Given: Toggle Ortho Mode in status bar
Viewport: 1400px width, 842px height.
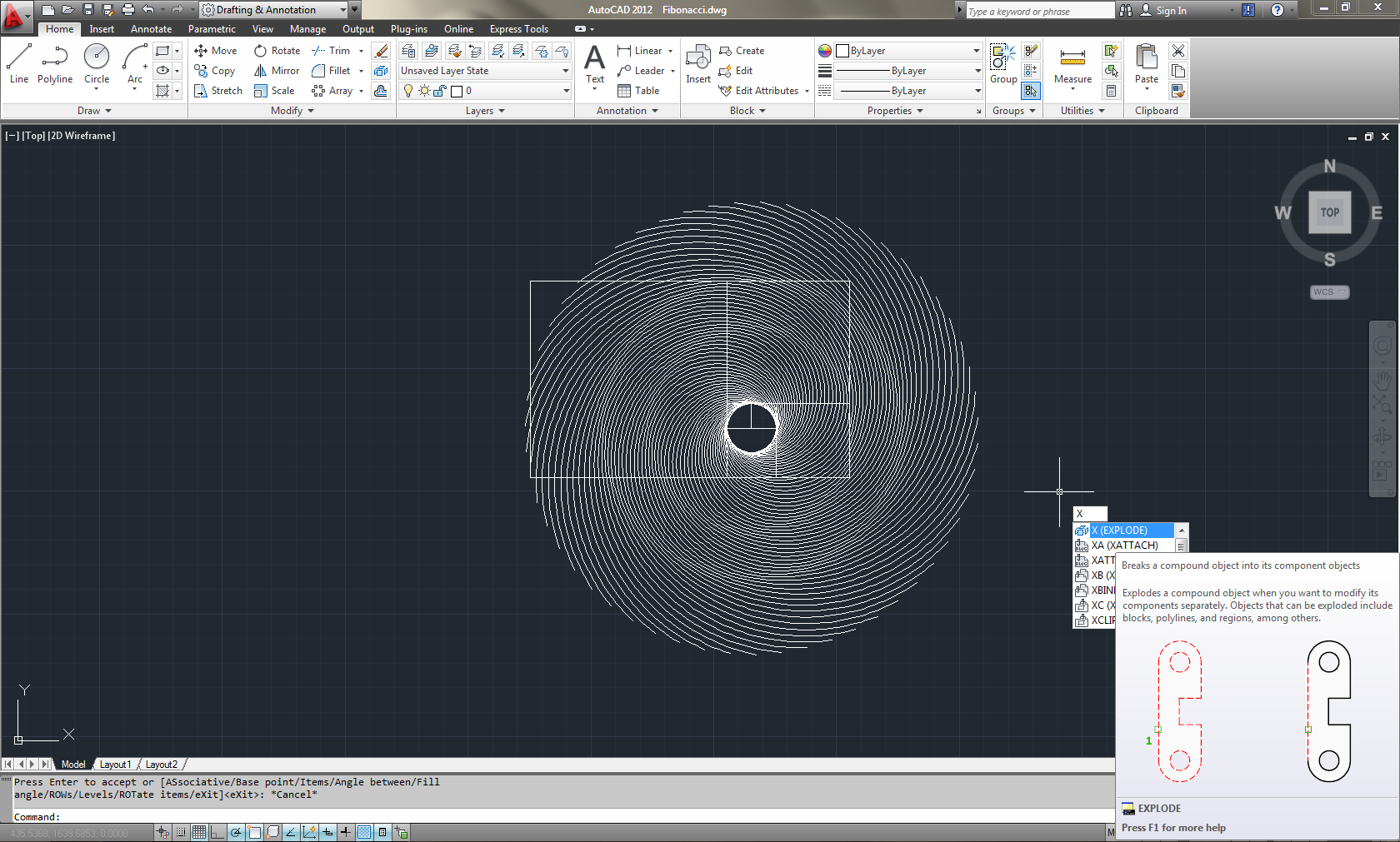Looking at the screenshot, I should pos(217,832).
